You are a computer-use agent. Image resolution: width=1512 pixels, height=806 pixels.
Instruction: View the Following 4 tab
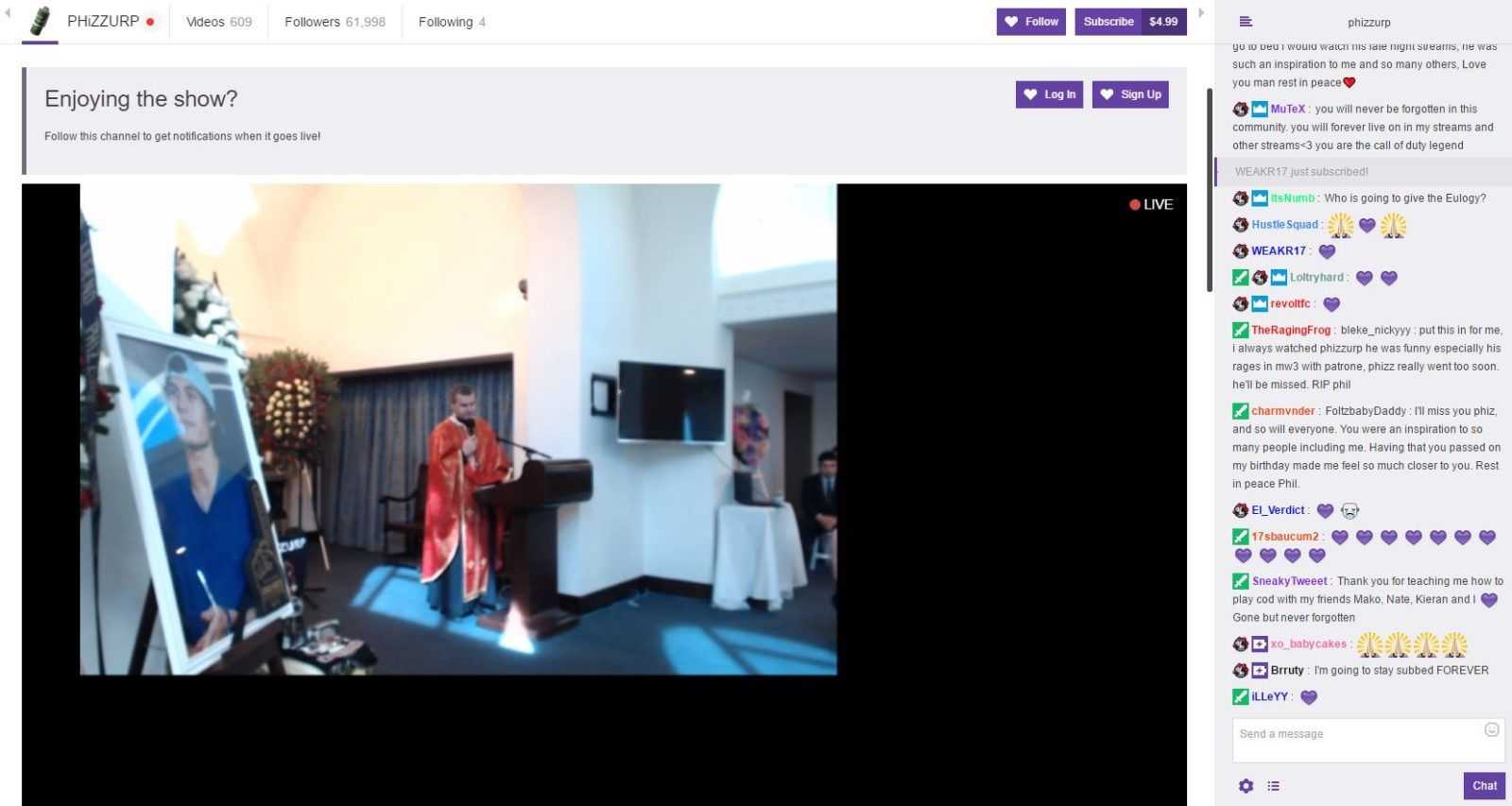(x=452, y=22)
